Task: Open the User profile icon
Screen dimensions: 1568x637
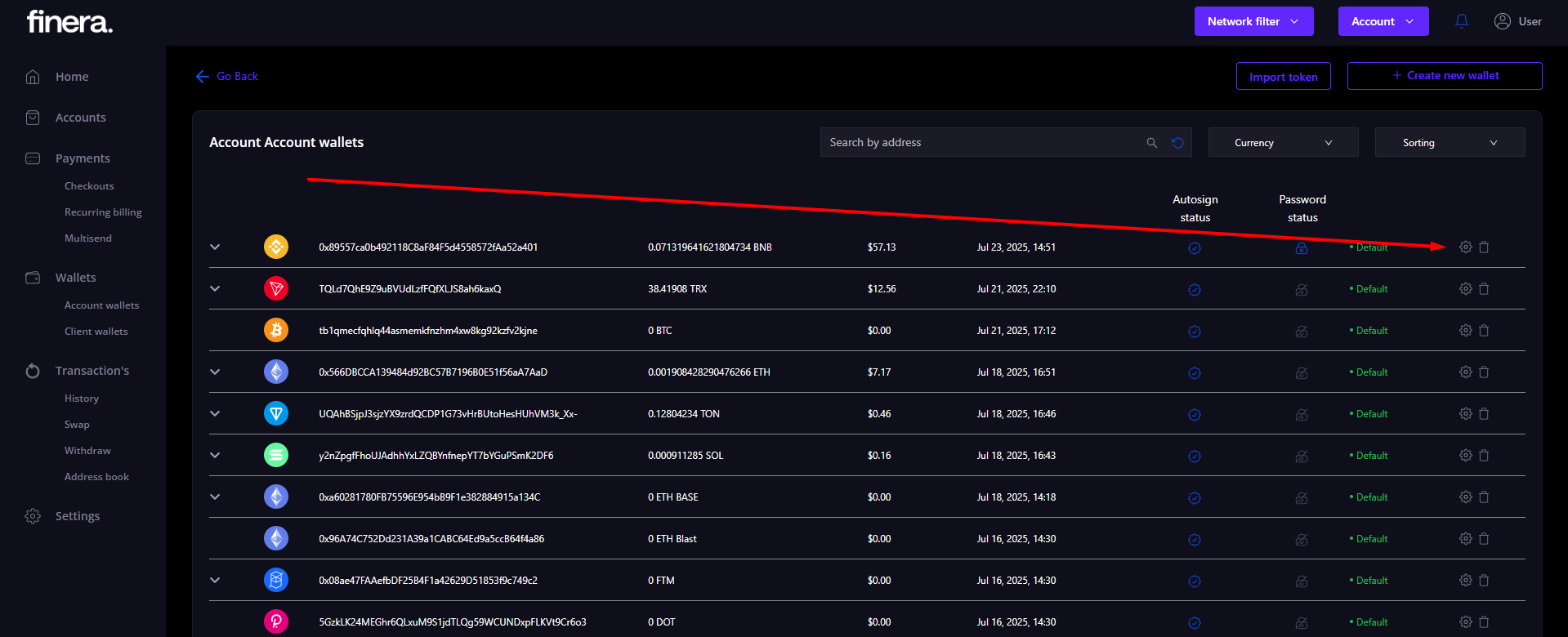Action: tap(1502, 21)
